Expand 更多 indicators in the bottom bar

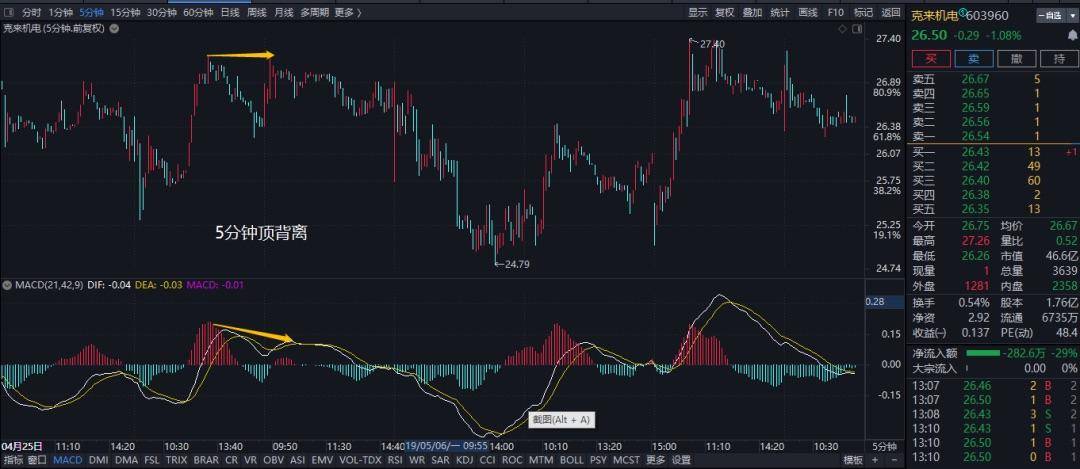click(656, 460)
